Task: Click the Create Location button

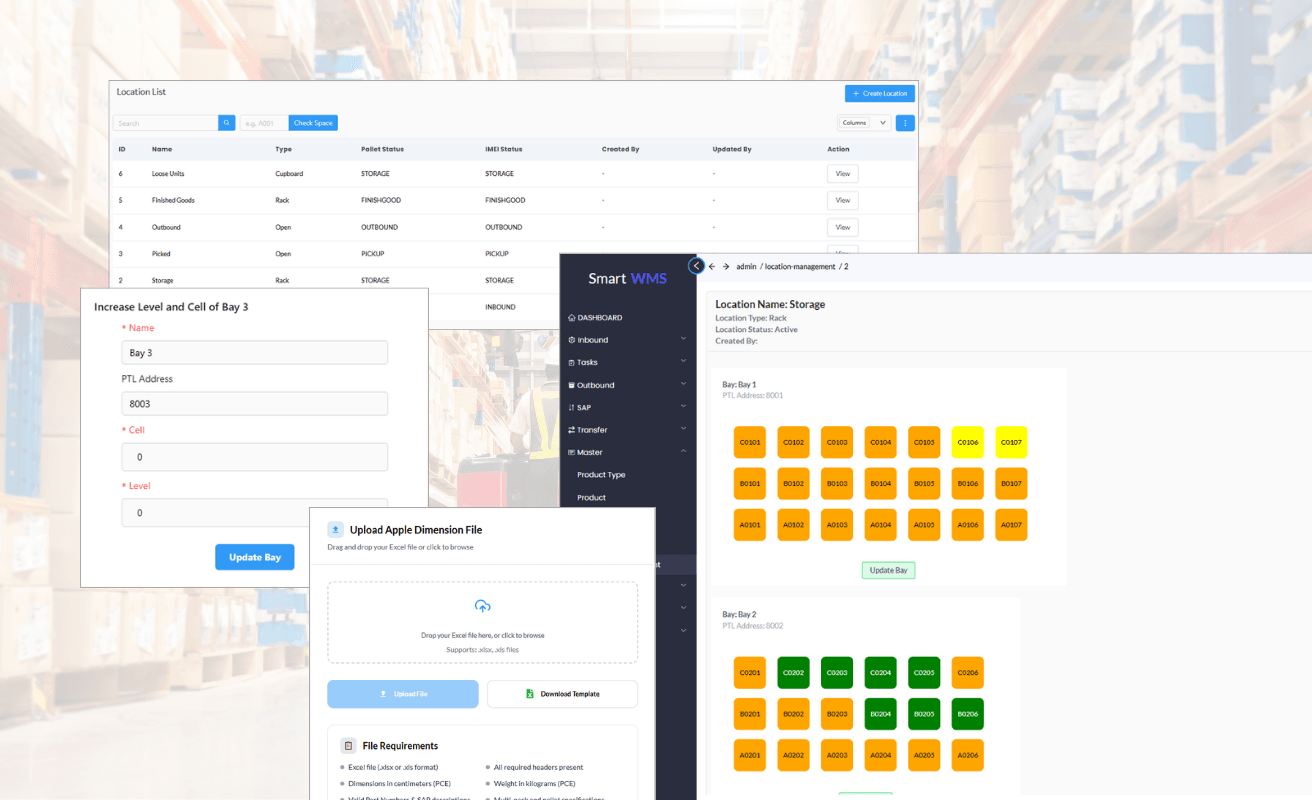Action: (x=879, y=93)
